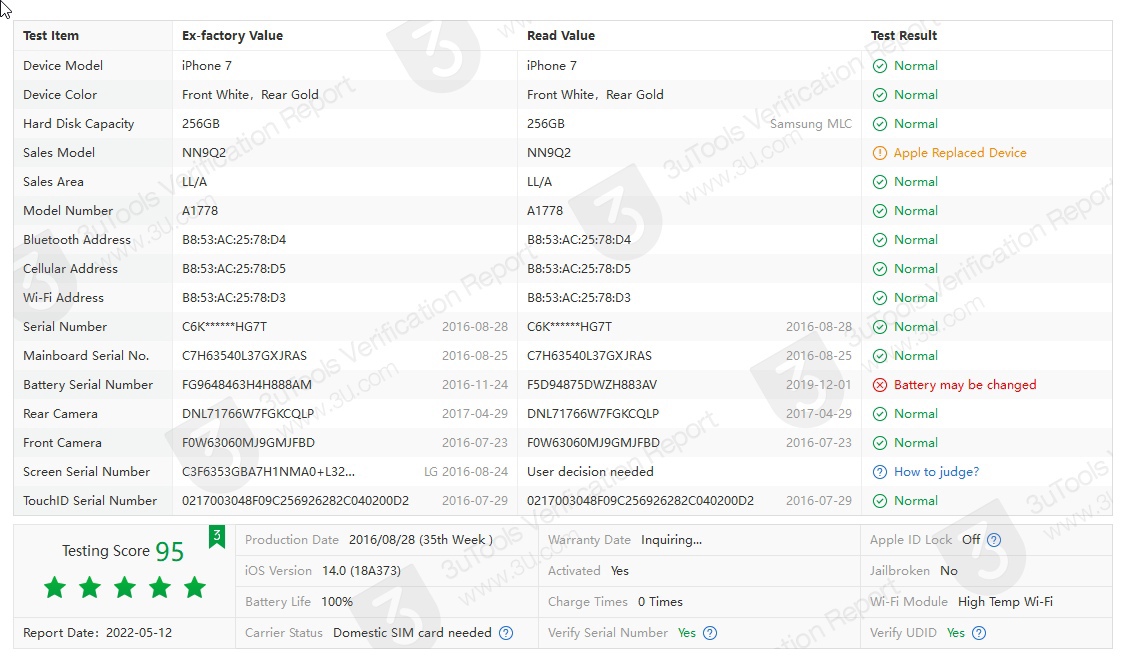The width and height of the screenshot is (1124, 661).
Task: Select the 'Samsung MLC' label in Hard Disk row
Action: click(x=811, y=124)
